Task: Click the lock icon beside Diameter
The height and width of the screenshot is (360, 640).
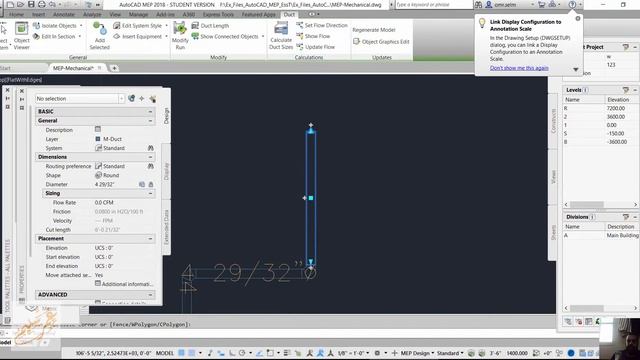Action: coord(151,184)
